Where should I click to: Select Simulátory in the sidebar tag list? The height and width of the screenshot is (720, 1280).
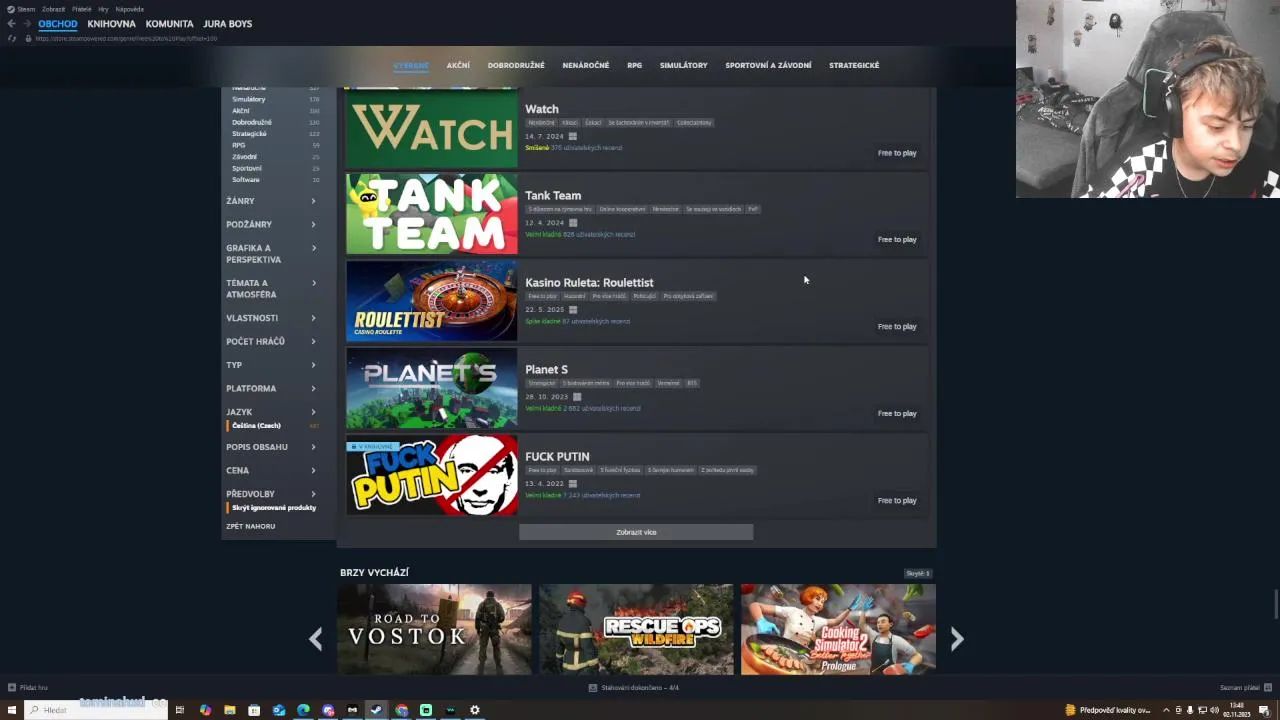(x=249, y=99)
